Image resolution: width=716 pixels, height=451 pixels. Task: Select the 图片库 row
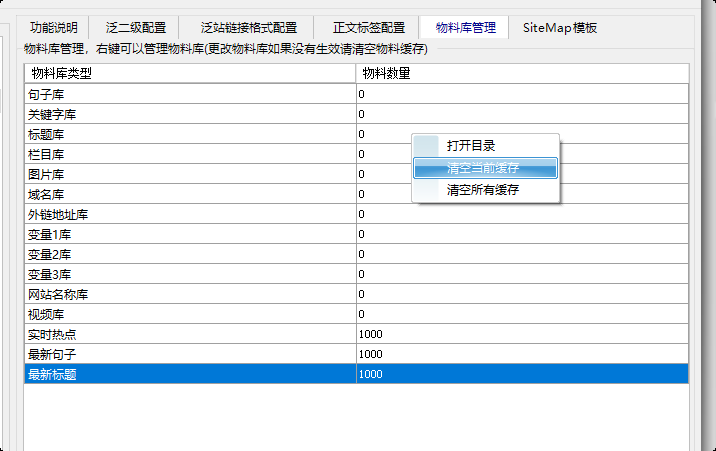356,174
